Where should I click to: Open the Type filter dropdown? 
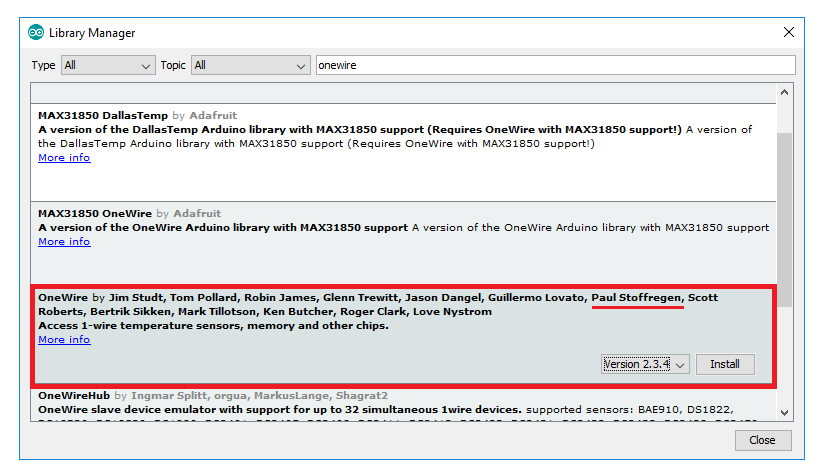pyautogui.click(x=106, y=65)
